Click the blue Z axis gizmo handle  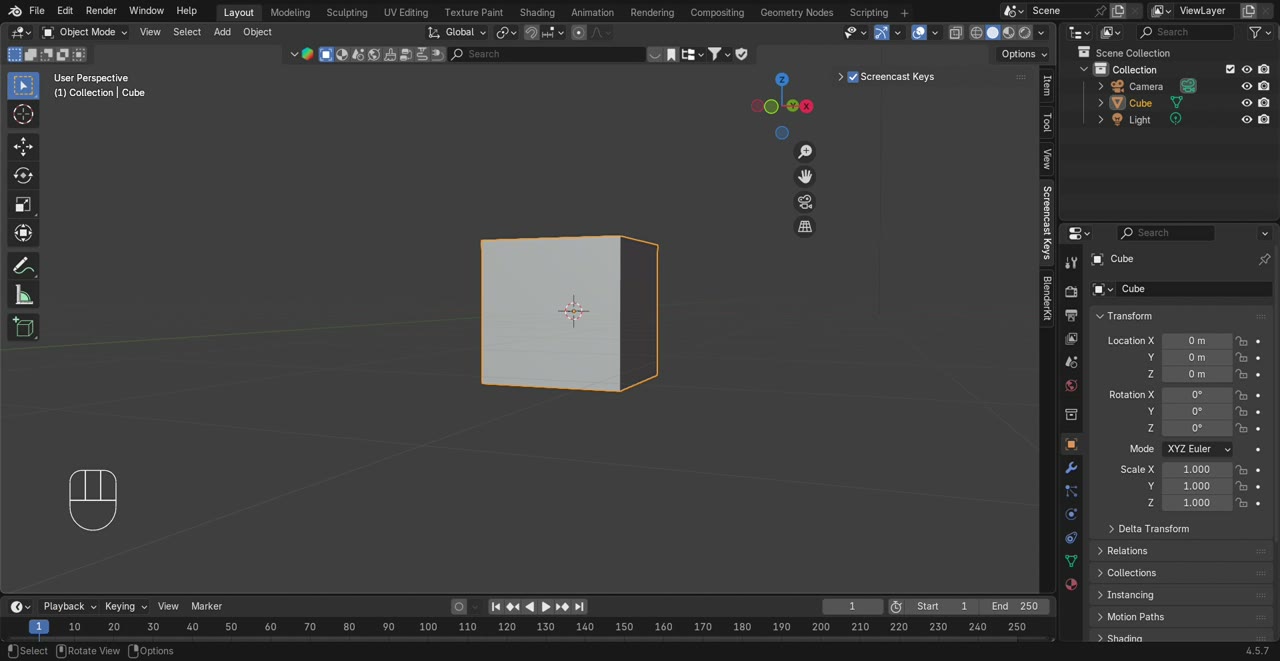tap(782, 80)
